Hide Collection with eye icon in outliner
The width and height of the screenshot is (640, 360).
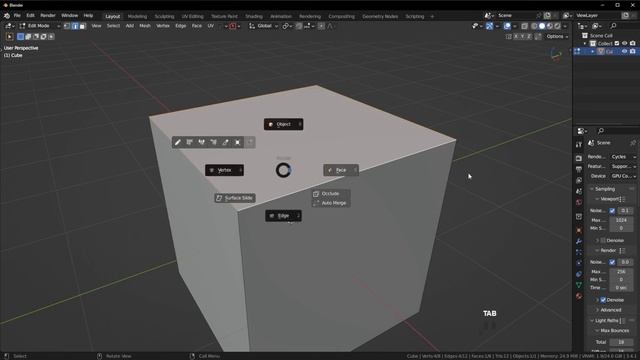624,43
